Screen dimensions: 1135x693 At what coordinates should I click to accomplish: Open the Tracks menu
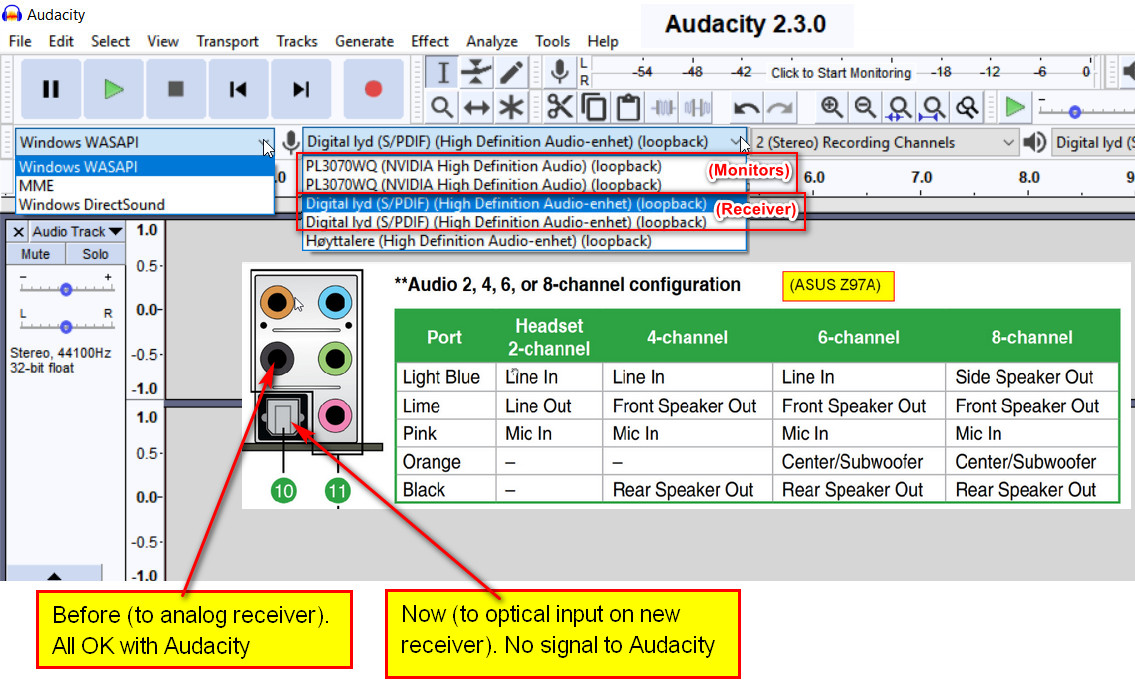[297, 41]
